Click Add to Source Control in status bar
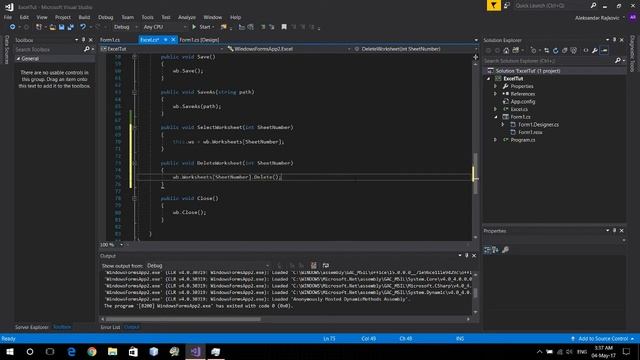 coord(603,339)
